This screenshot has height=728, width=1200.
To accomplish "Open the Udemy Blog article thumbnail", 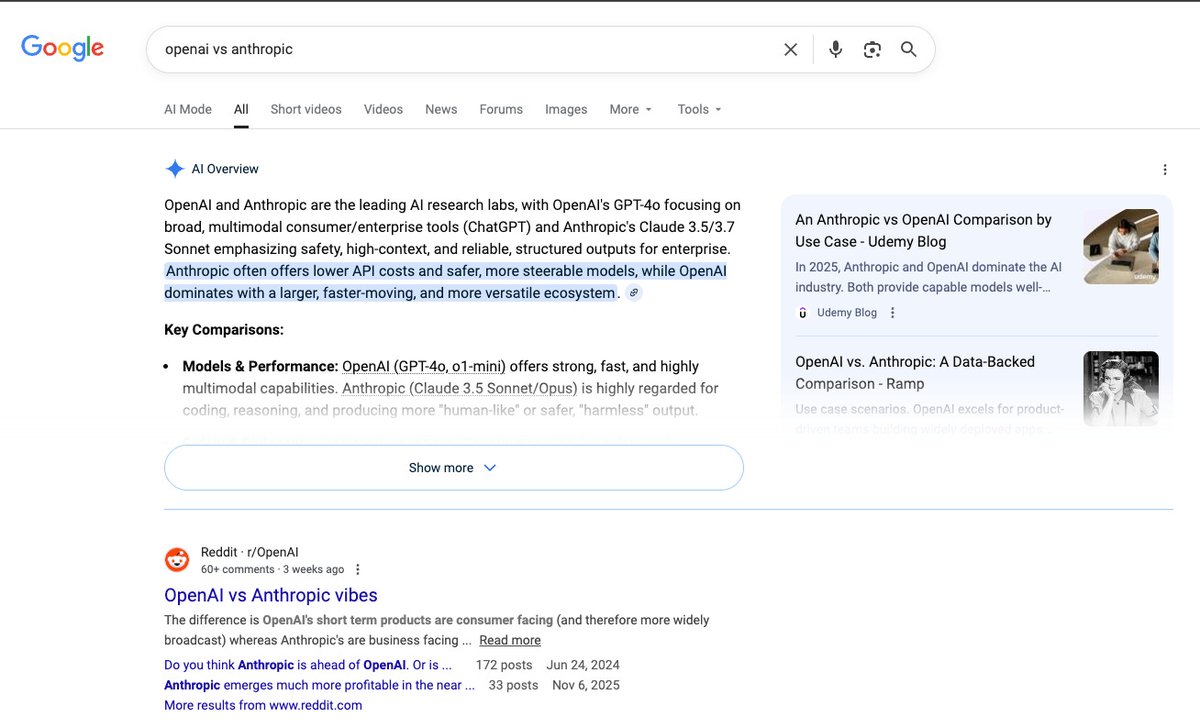I will pos(1121,246).
